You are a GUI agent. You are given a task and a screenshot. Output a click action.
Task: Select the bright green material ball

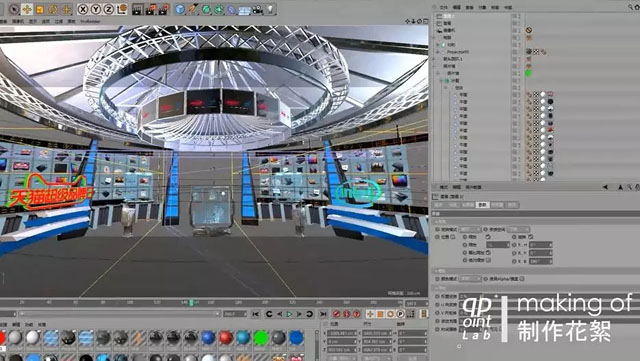[260, 338]
